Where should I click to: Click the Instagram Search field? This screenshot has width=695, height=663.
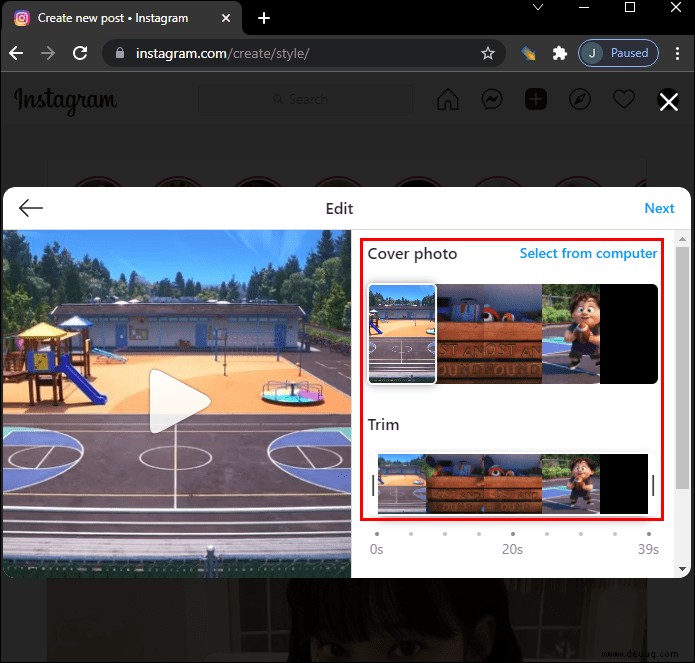(x=305, y=99)
